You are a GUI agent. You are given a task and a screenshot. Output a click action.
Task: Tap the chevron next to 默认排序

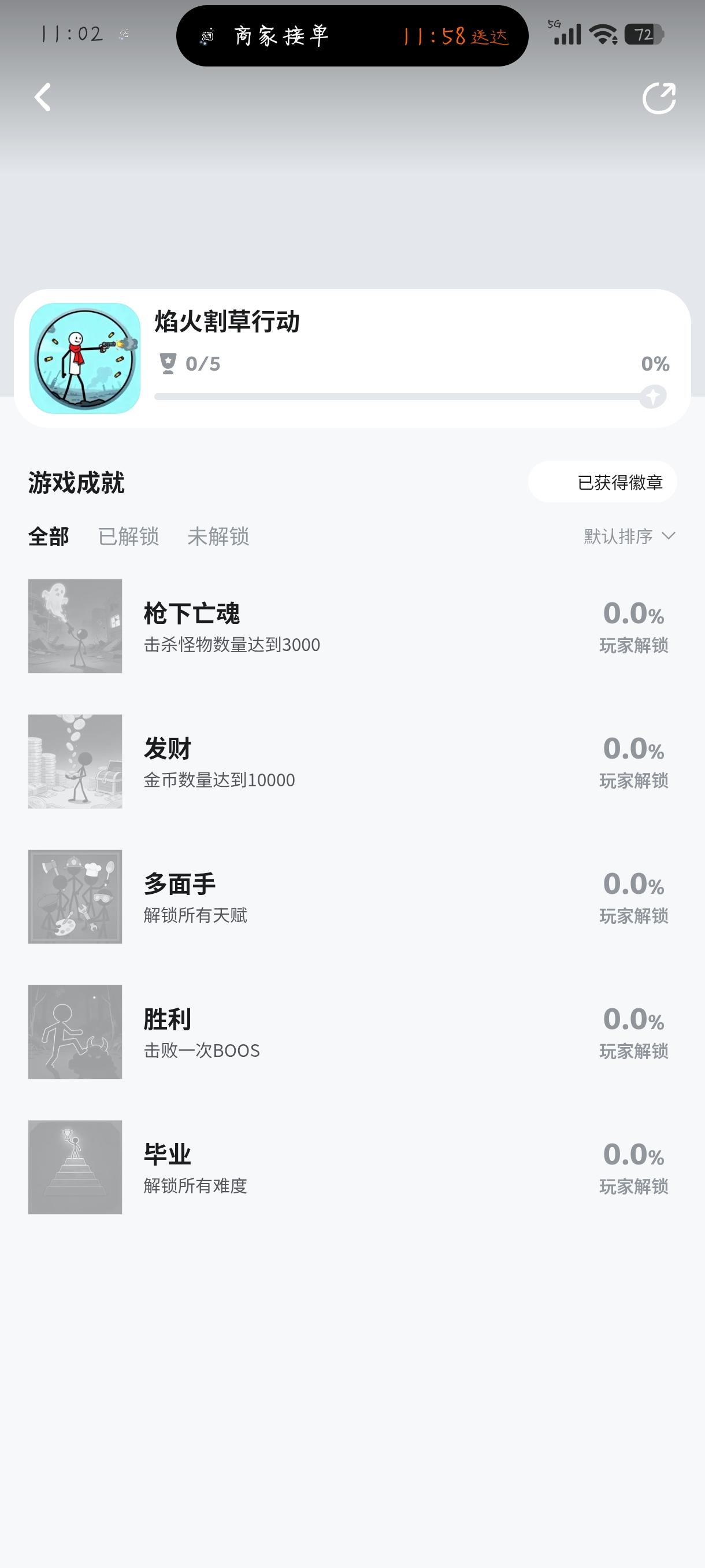tap(669, 535)
